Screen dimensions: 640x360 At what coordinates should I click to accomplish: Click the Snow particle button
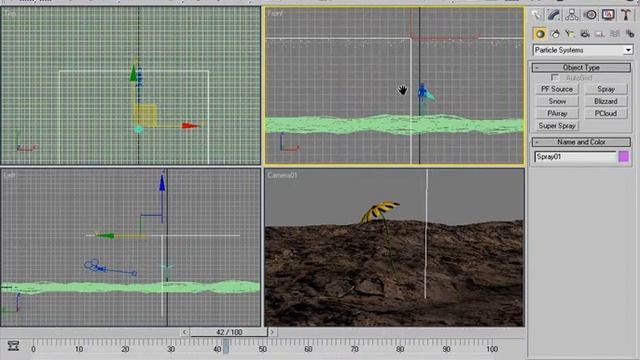tap(557, 101)
